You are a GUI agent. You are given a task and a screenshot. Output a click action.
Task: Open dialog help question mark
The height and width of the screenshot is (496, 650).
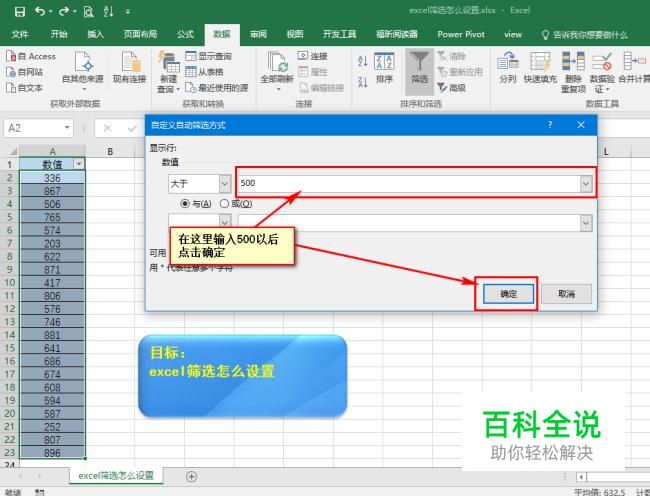click(x=550, y=125)
